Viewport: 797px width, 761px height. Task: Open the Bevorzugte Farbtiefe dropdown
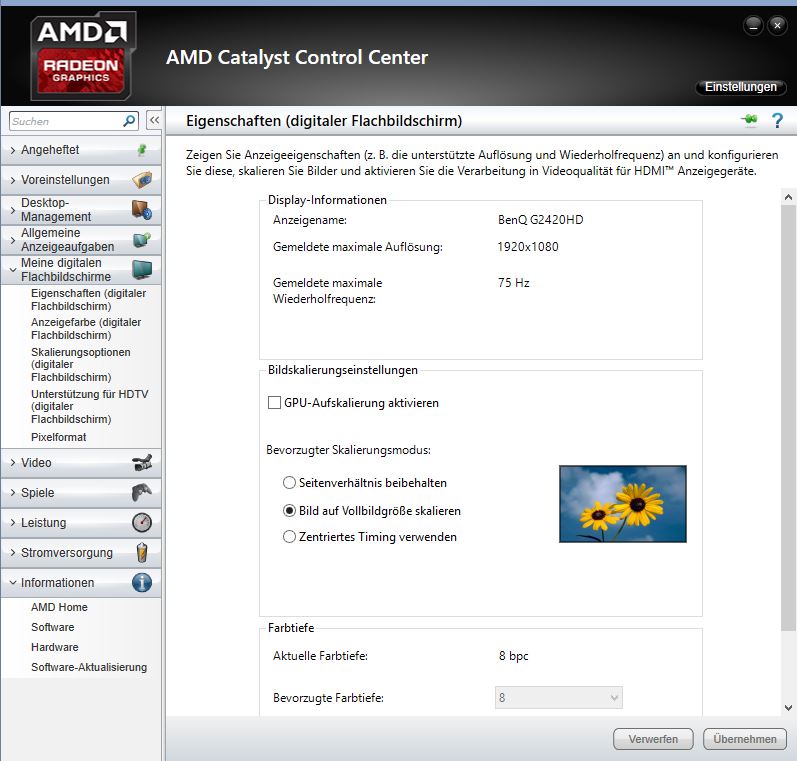pyautogui.click(x=559, y=697)
